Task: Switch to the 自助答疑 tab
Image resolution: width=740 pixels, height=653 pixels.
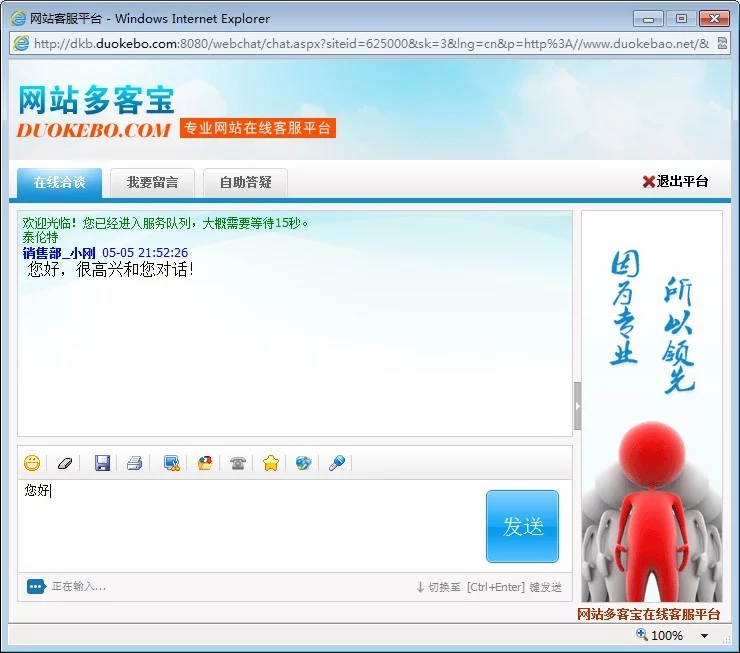Action: point(245,182)
